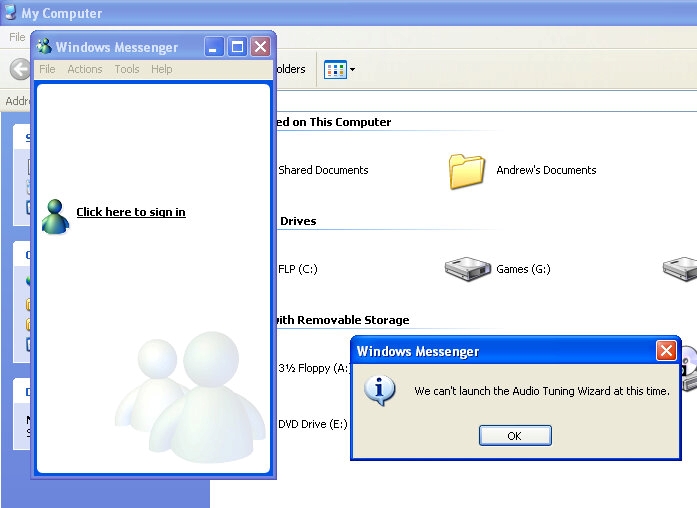697x508 pixels.
Task: Expand the Views dropdown arrow
Action: 352,70
